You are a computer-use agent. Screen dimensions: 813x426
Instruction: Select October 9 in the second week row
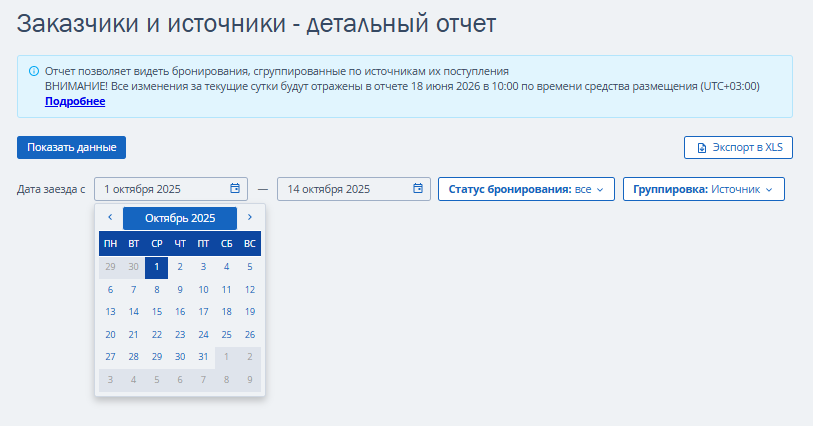pos(180,290)
